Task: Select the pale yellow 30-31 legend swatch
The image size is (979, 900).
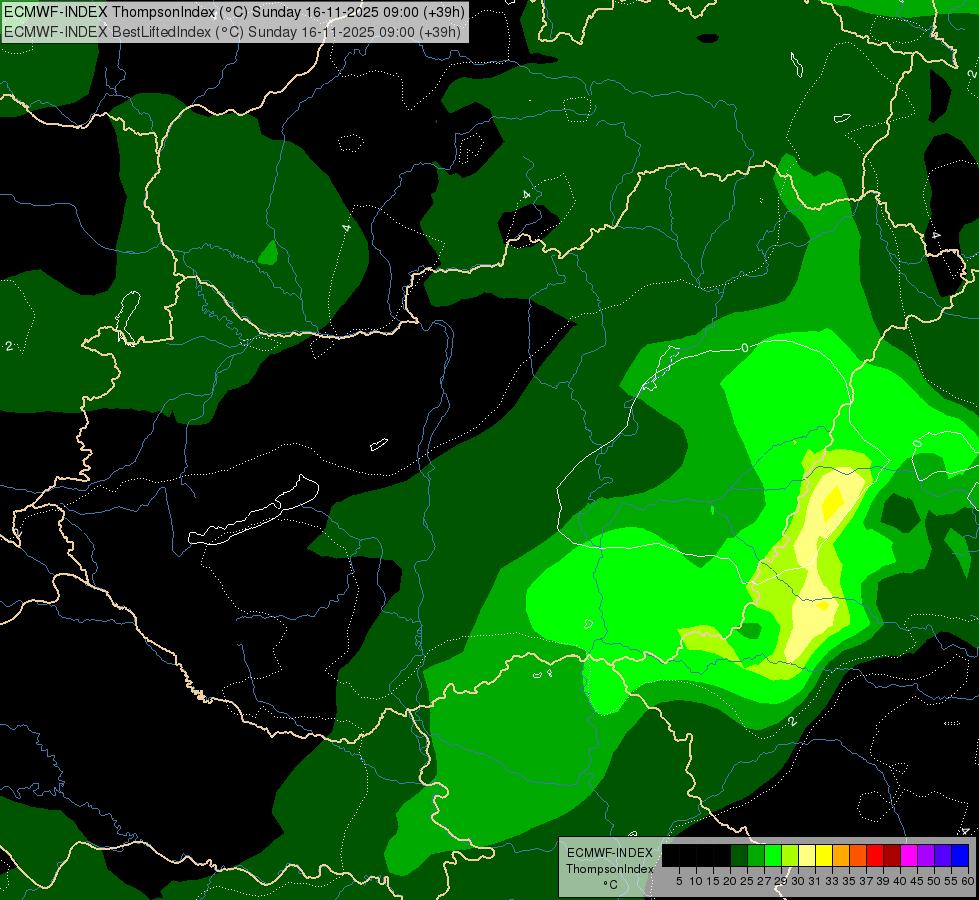Action: (807, 855)
